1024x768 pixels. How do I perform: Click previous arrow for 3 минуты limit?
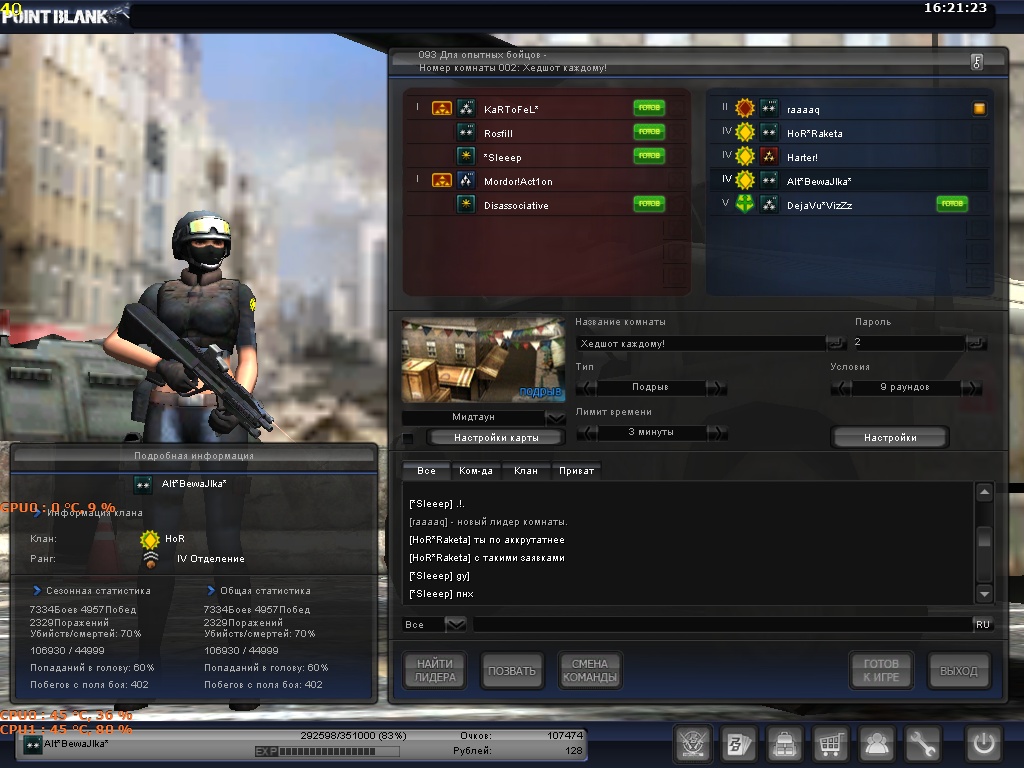[x=587, y=433]
